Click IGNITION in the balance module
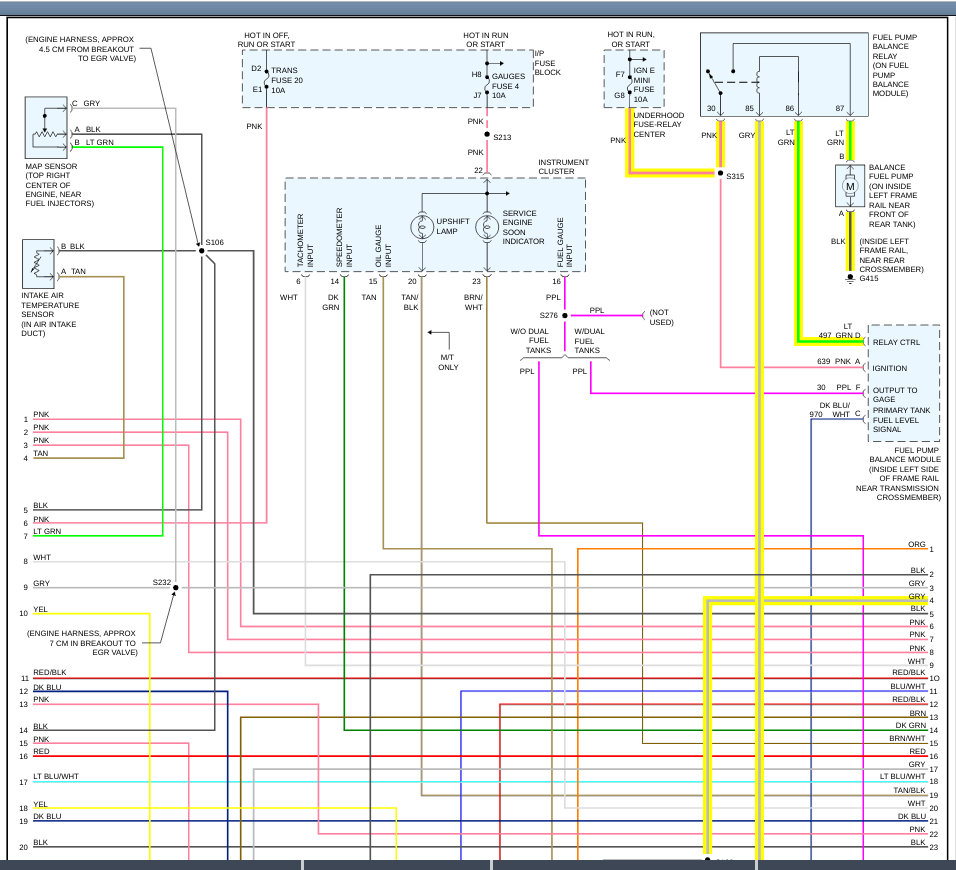This screenshot has width=956, height=870. pyautogui.click(x=889, y=368)
